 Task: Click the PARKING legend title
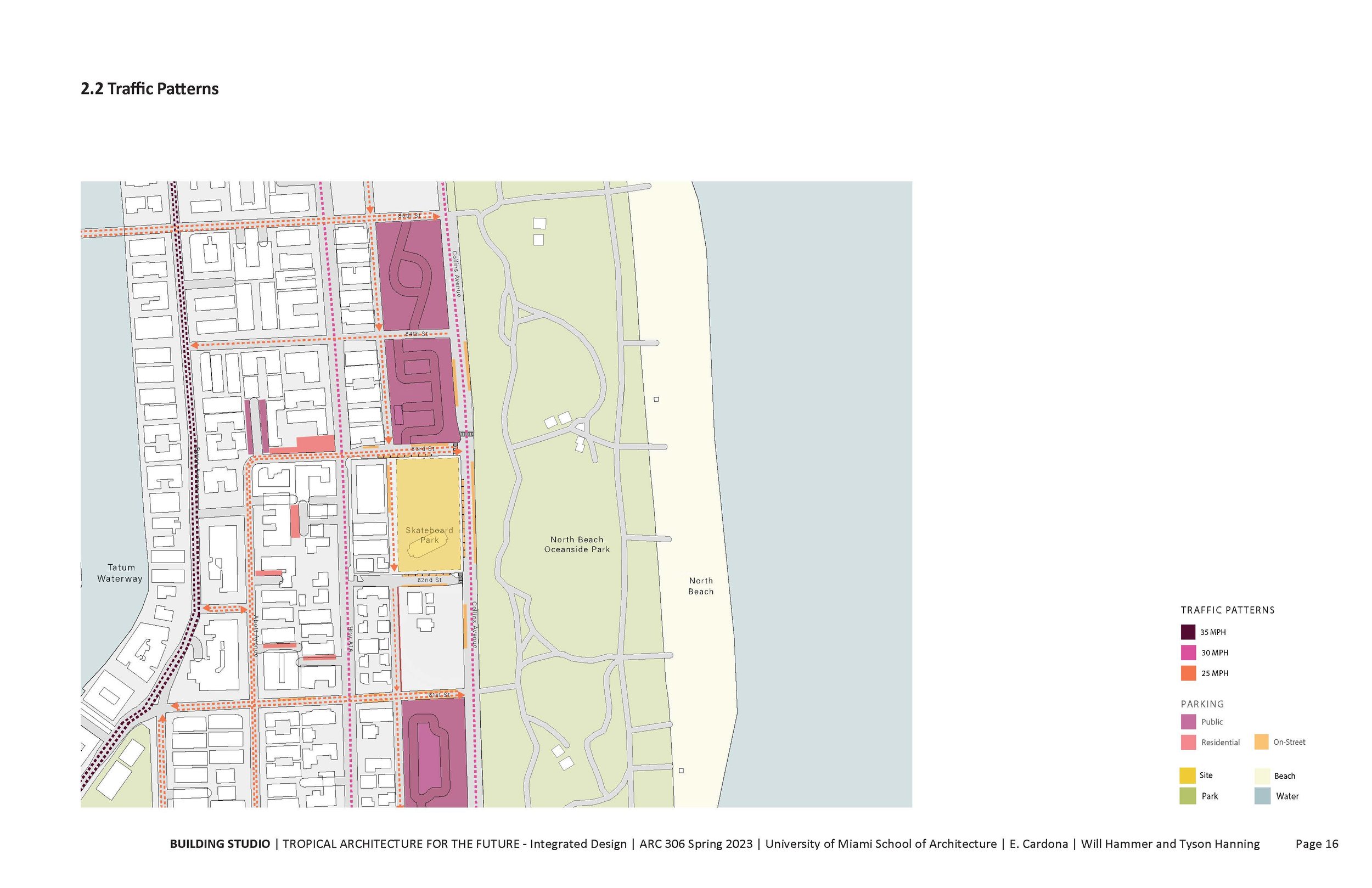point(1202,704)
